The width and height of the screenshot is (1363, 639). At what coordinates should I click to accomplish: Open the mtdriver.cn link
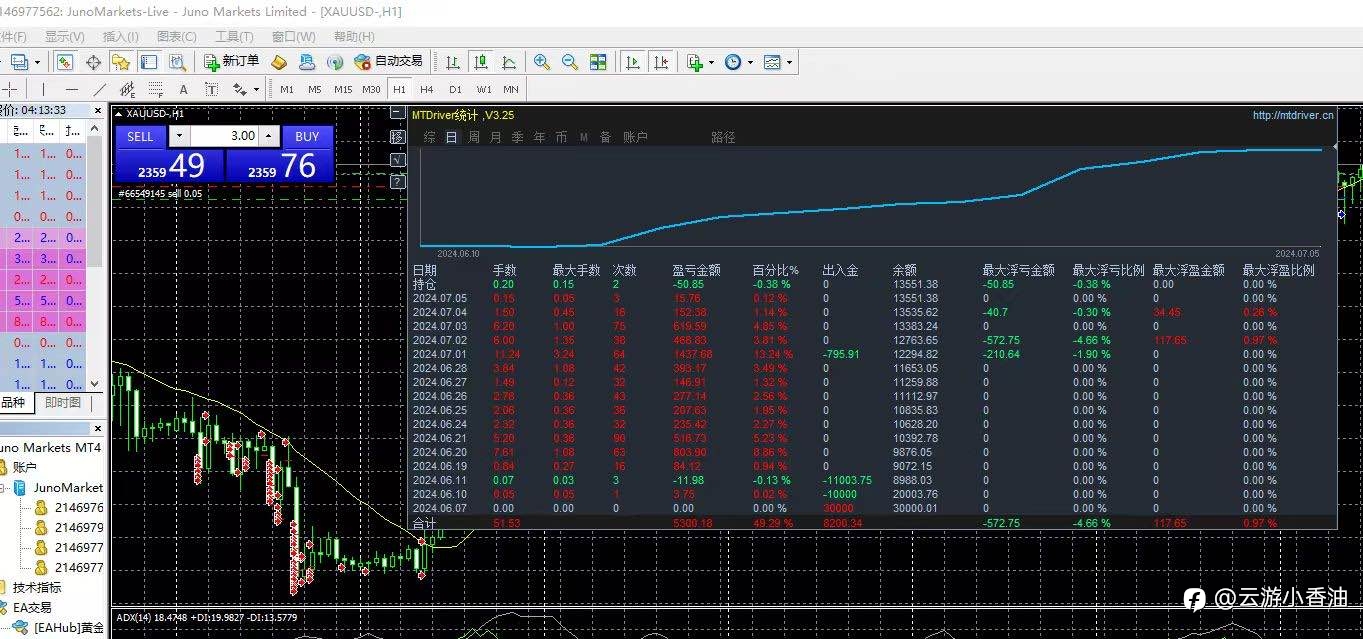[x=1293, y=115]
